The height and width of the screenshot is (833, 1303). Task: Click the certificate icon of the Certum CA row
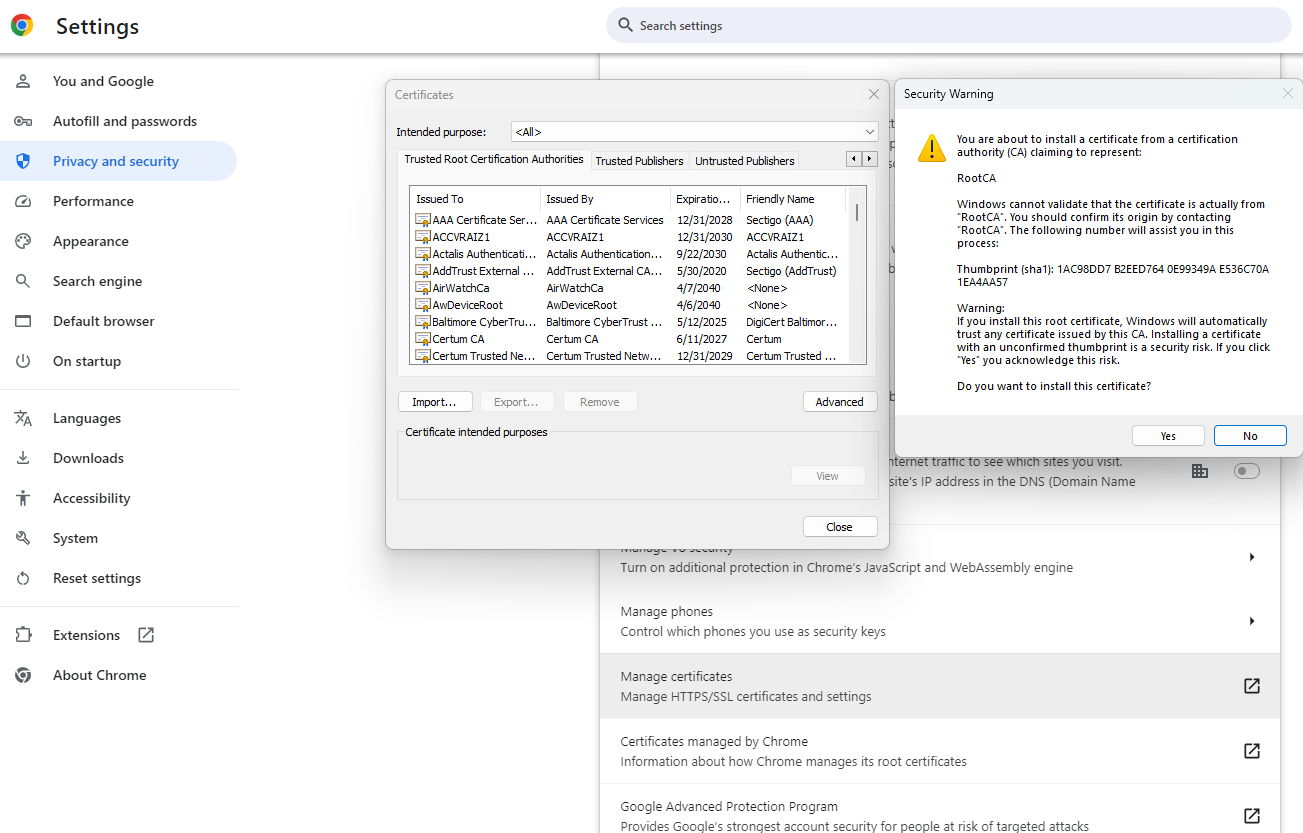click(x=423, y=339)
